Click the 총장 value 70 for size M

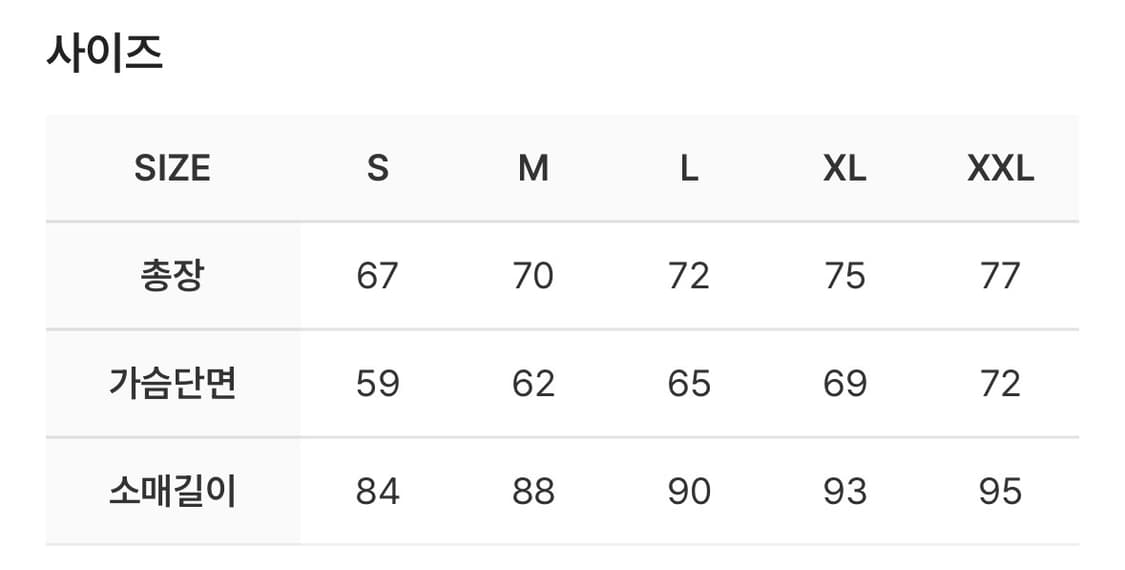click(x=533, y=276)
